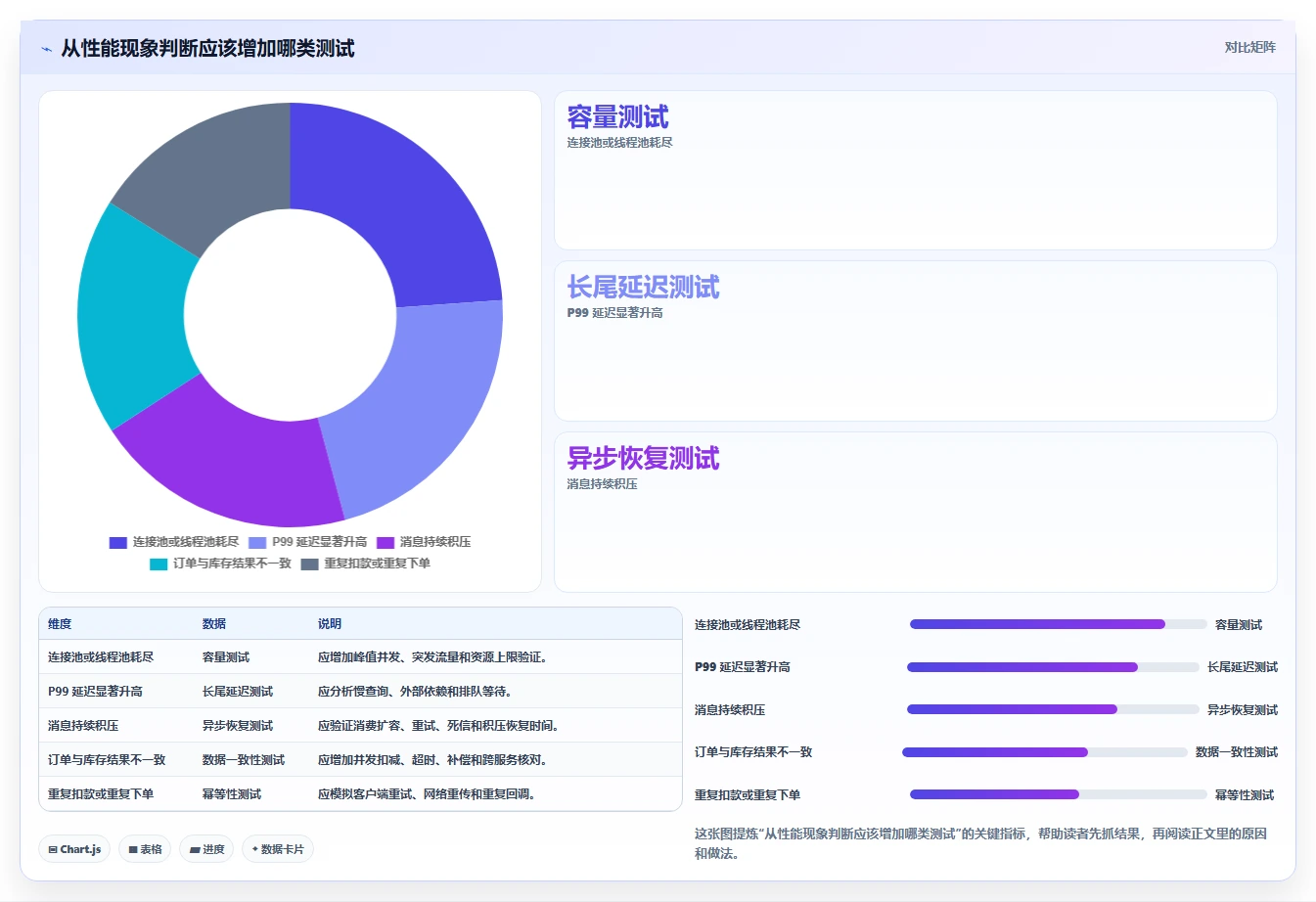The width and height of the screenshot is (1316, 902).
Task: Click the 连接池或线程池耗尽 progress bar
Action: coord(1059,624)
